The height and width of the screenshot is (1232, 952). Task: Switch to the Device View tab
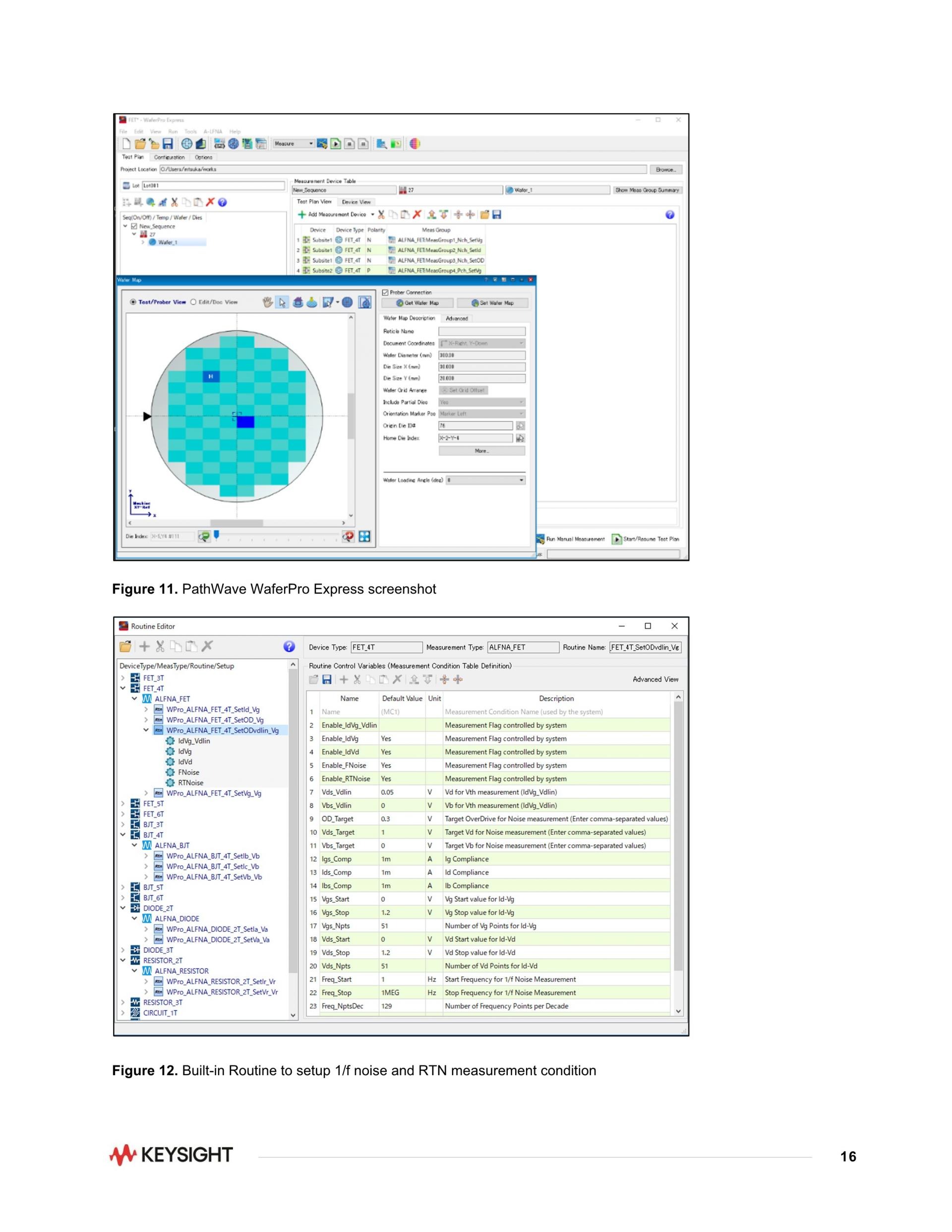[x=357, y=202]
